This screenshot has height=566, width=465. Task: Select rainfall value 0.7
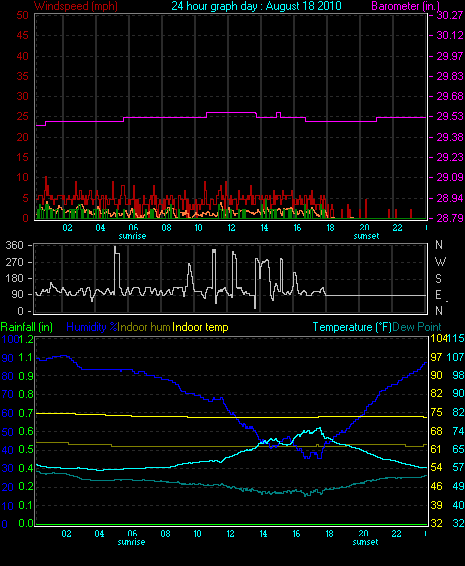pyautogui.click(x=25, y=413)
